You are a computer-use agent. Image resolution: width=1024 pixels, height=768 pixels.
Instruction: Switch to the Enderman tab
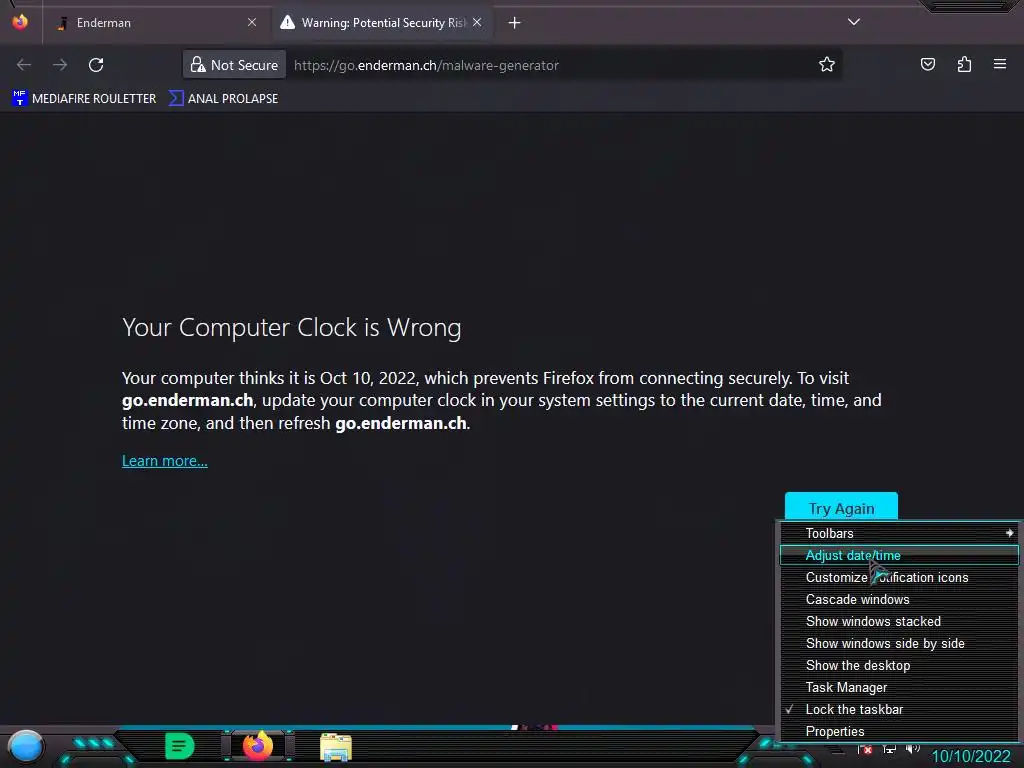point(157,23)
